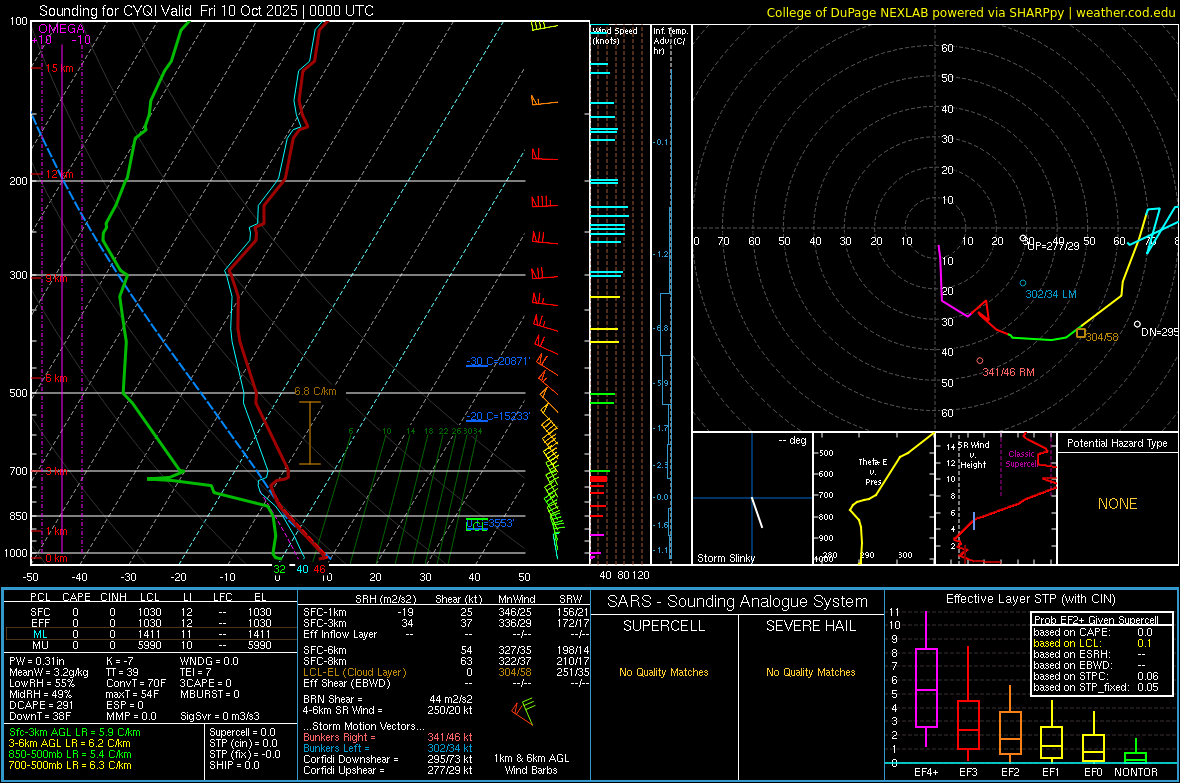Click the surface temperature value 46
The width and height of the screenshot is (1180, 783).
click(x=320, y=569)
